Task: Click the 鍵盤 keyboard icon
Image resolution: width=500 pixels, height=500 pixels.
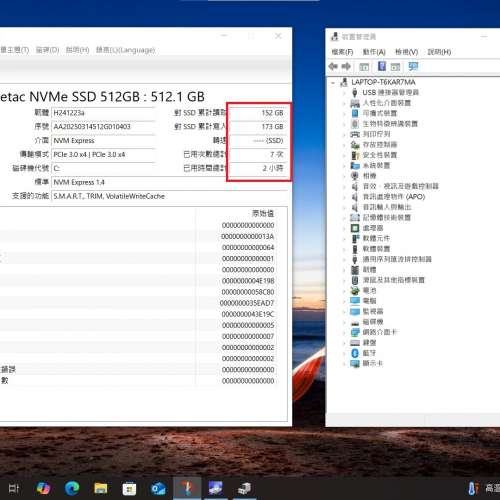Action: coord(355,343)
